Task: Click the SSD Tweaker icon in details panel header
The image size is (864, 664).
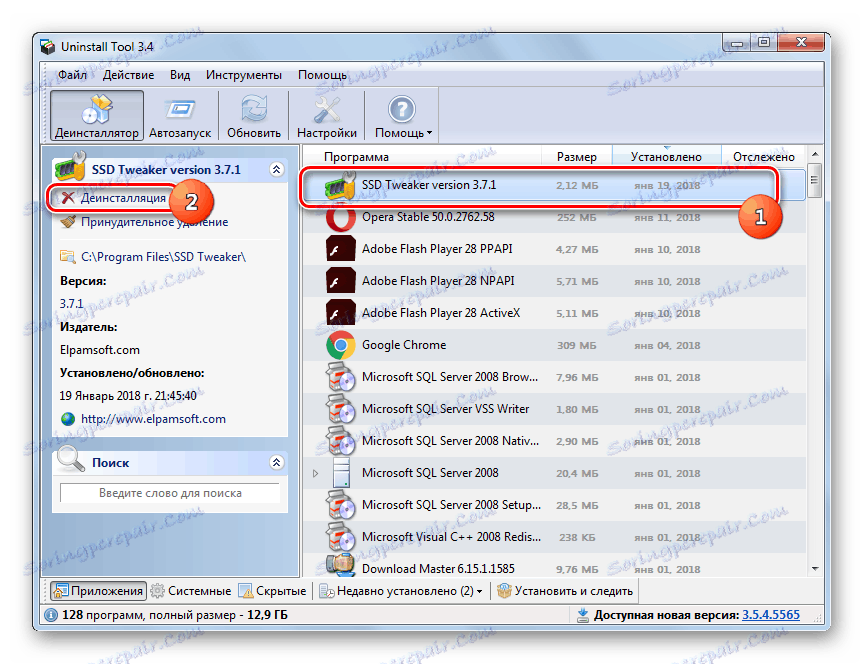Action: pos(71,167)
